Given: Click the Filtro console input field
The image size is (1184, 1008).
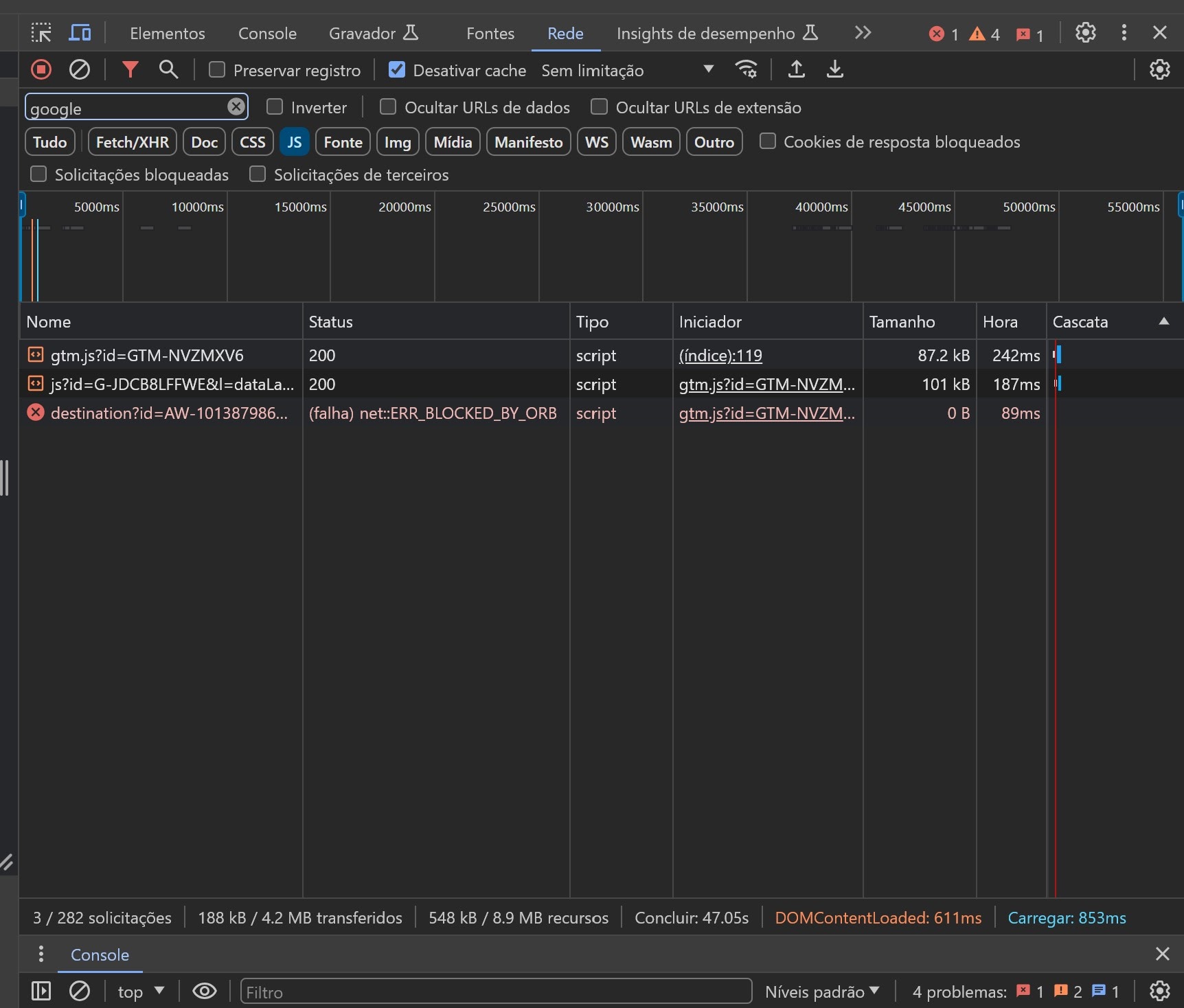Looking at the screenshot, I should point(495,992).
